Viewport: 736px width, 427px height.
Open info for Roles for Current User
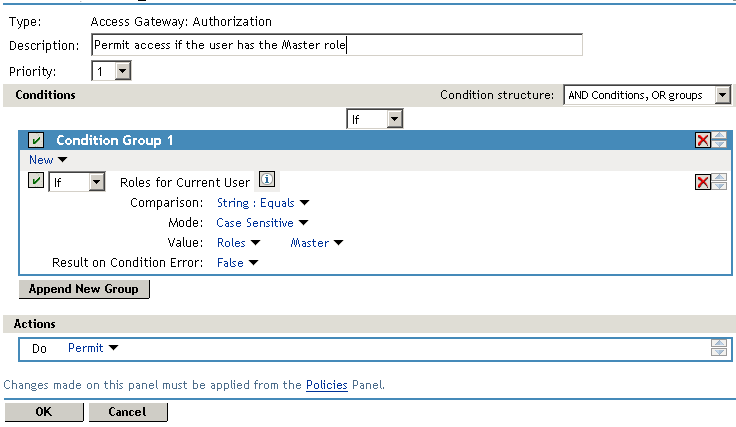tap(267, 180)
